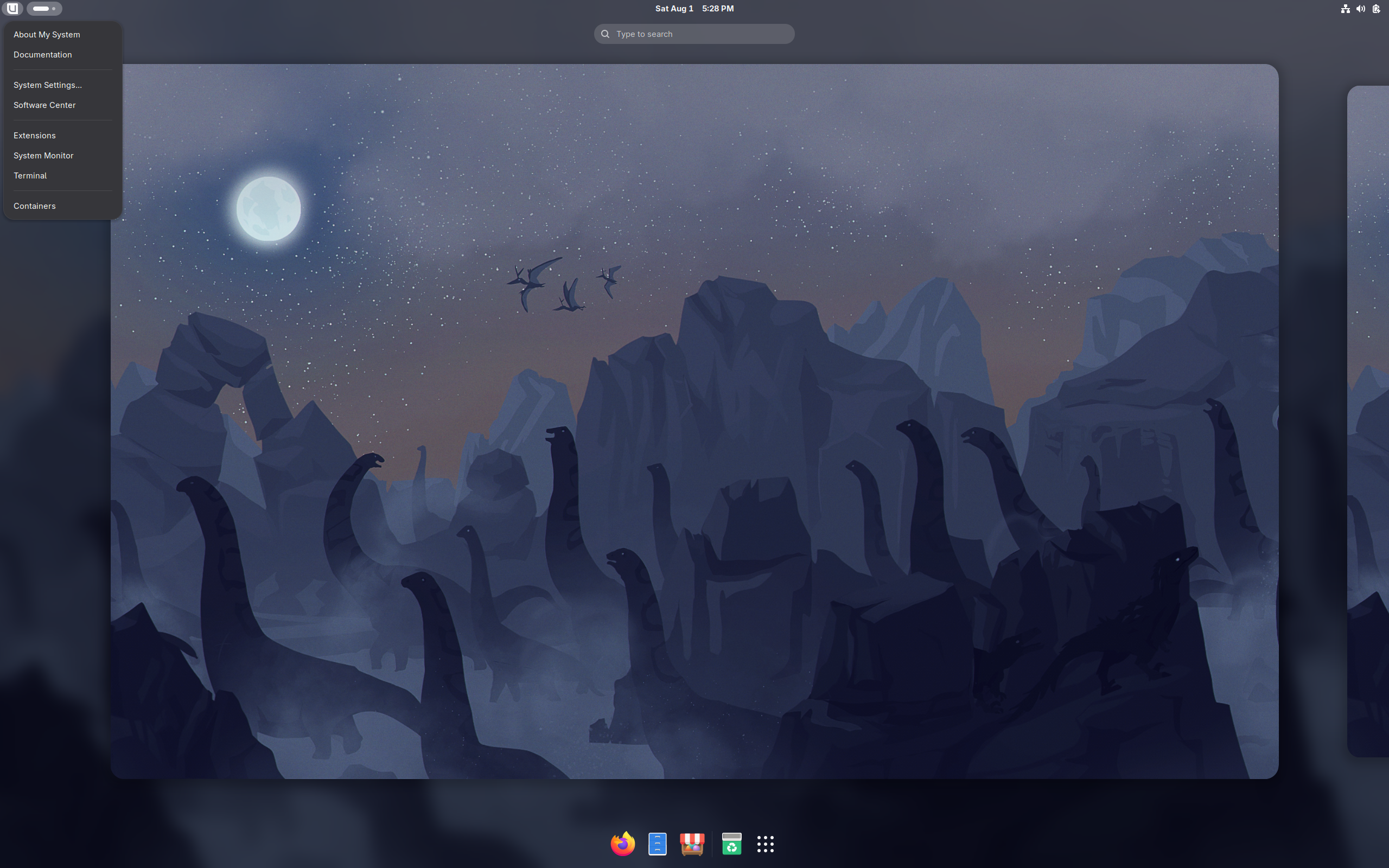
Task: Open the Software store icon in dock
Action: click(x=692, y=843)
